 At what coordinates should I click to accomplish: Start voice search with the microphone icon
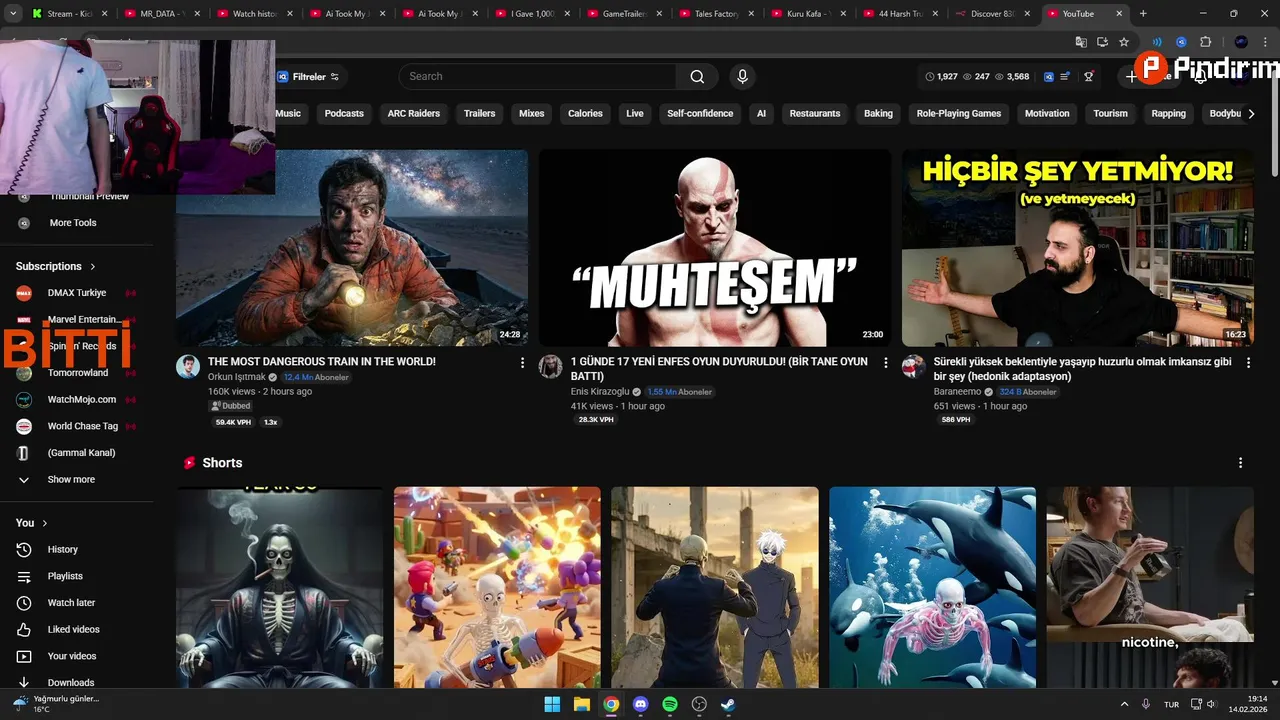pyautogui.click(x=742, y=77)
